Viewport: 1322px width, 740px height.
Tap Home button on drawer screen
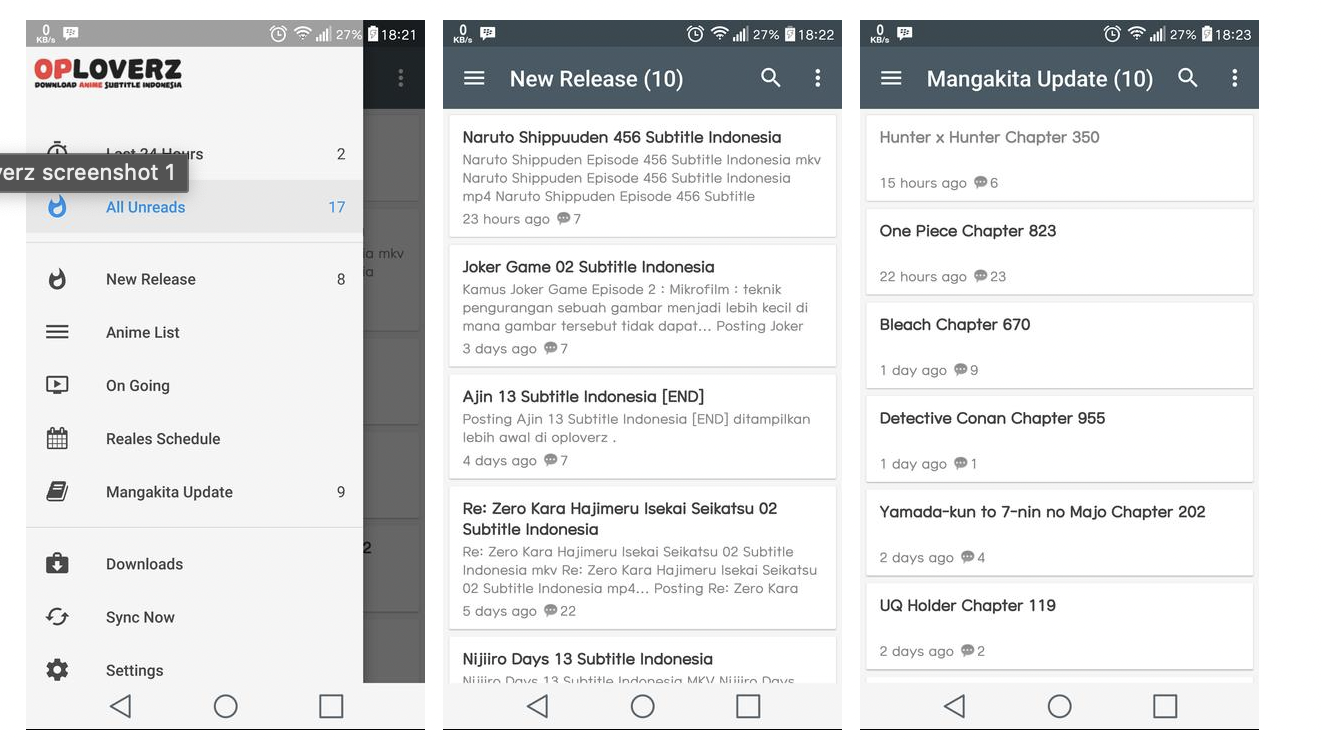[x=226, y=706]
